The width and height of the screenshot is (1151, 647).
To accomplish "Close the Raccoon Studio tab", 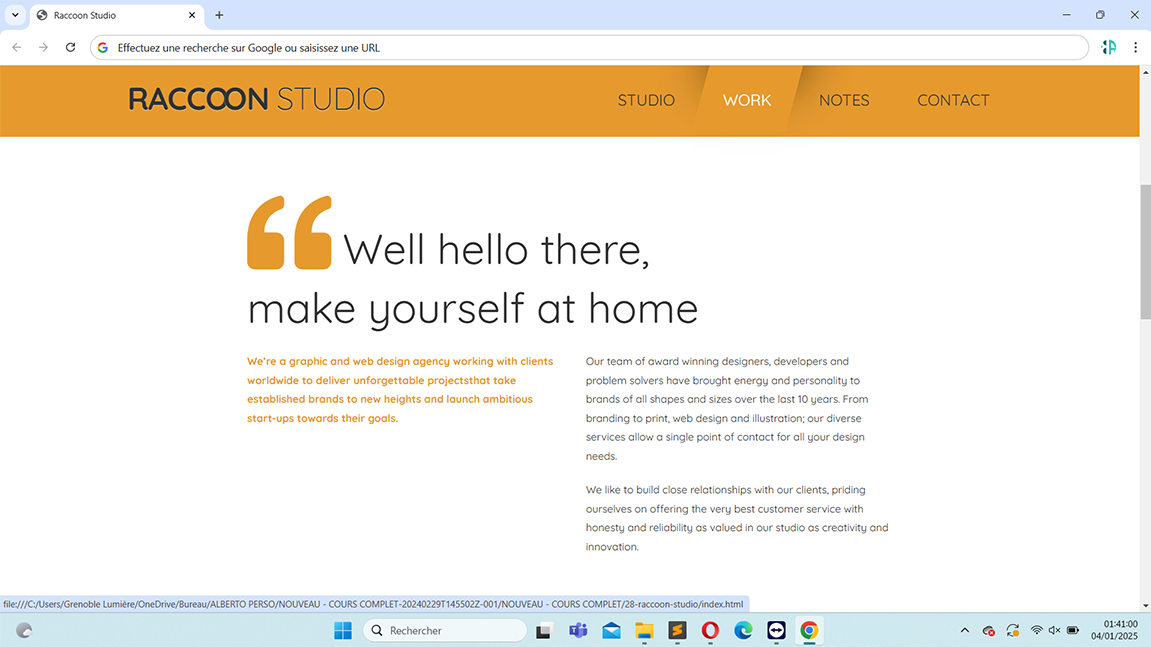I will click(192, 15).
